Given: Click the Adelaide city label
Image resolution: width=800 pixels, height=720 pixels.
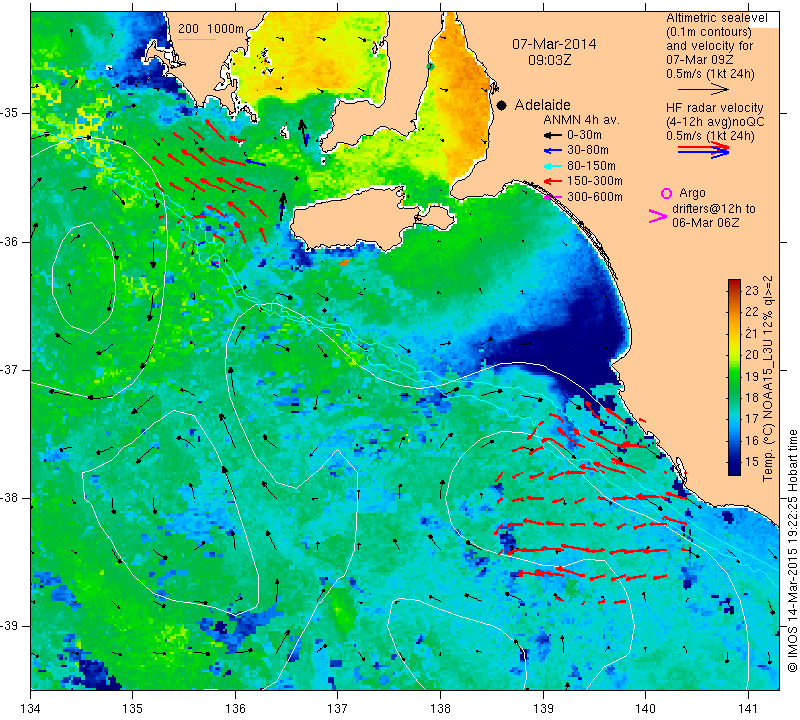Looking at the screenshot, I should (542, 105).
